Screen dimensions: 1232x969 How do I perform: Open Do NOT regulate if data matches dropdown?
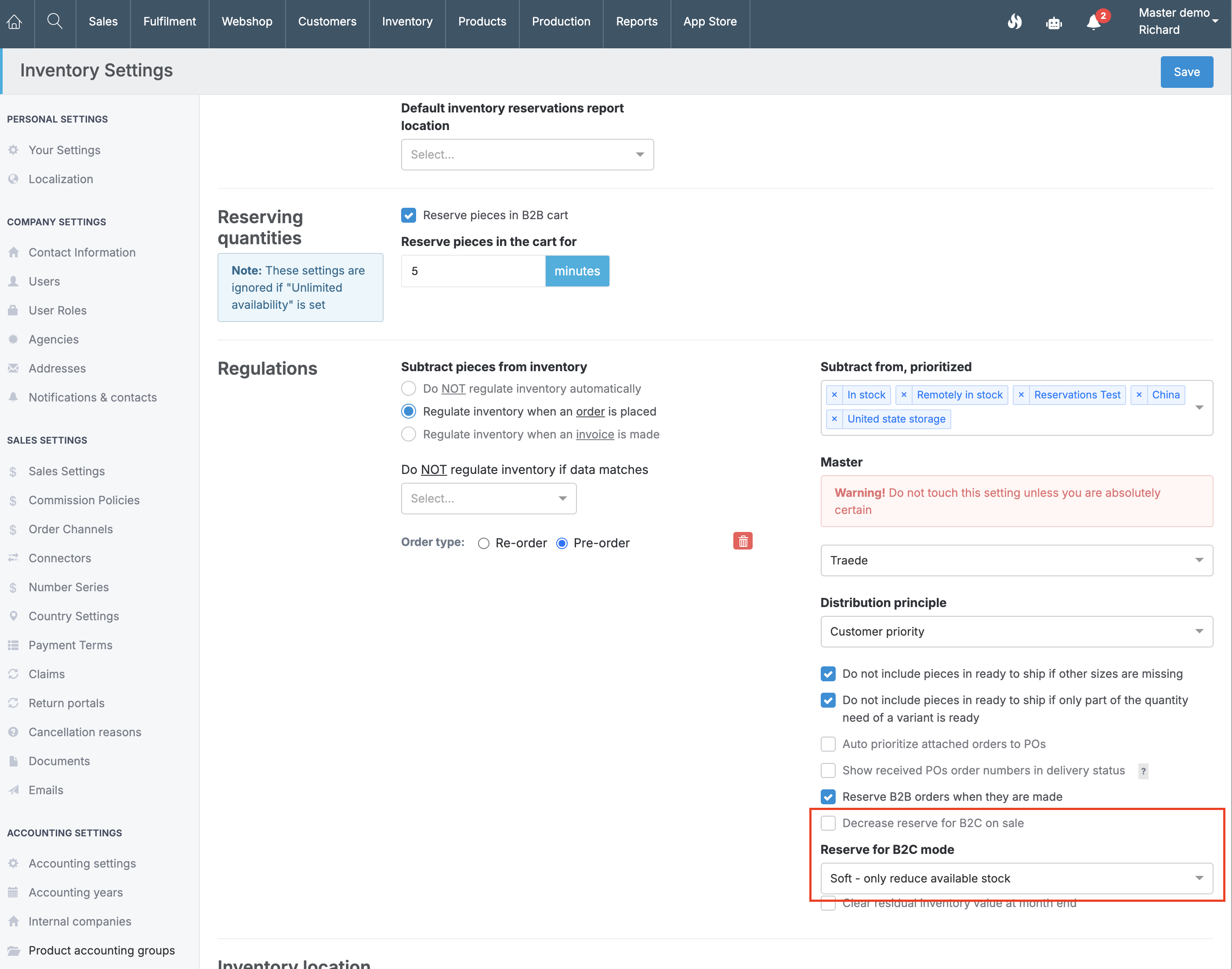489,499
